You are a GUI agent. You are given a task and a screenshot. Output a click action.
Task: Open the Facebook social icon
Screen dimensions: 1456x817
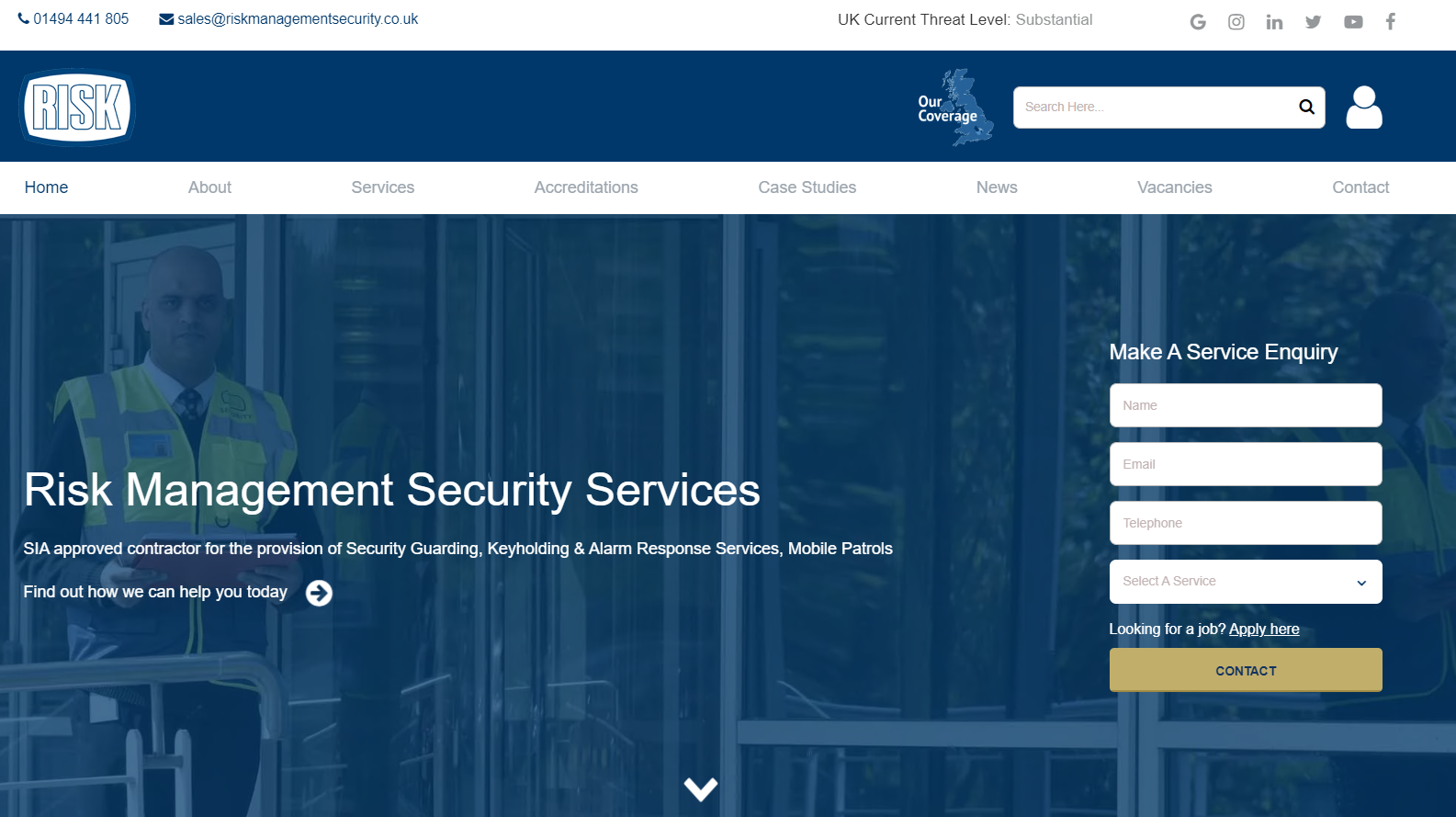[x=1391, y=21]
